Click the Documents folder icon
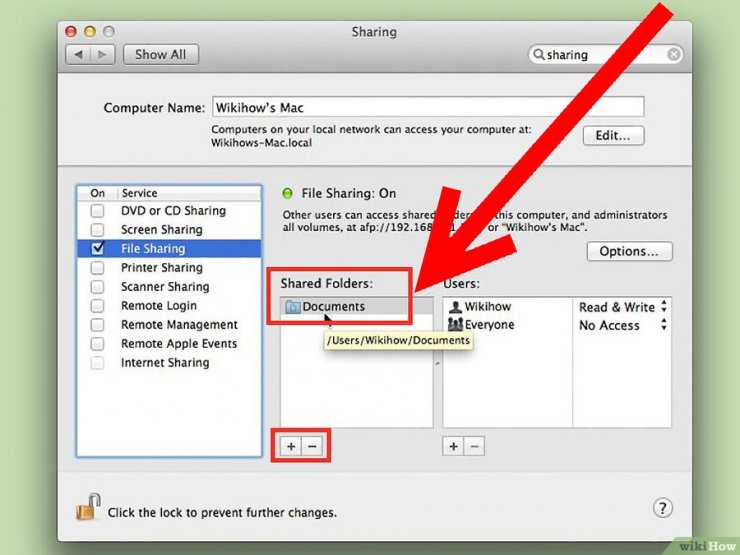740x555 pixels. tap(293, 307)
